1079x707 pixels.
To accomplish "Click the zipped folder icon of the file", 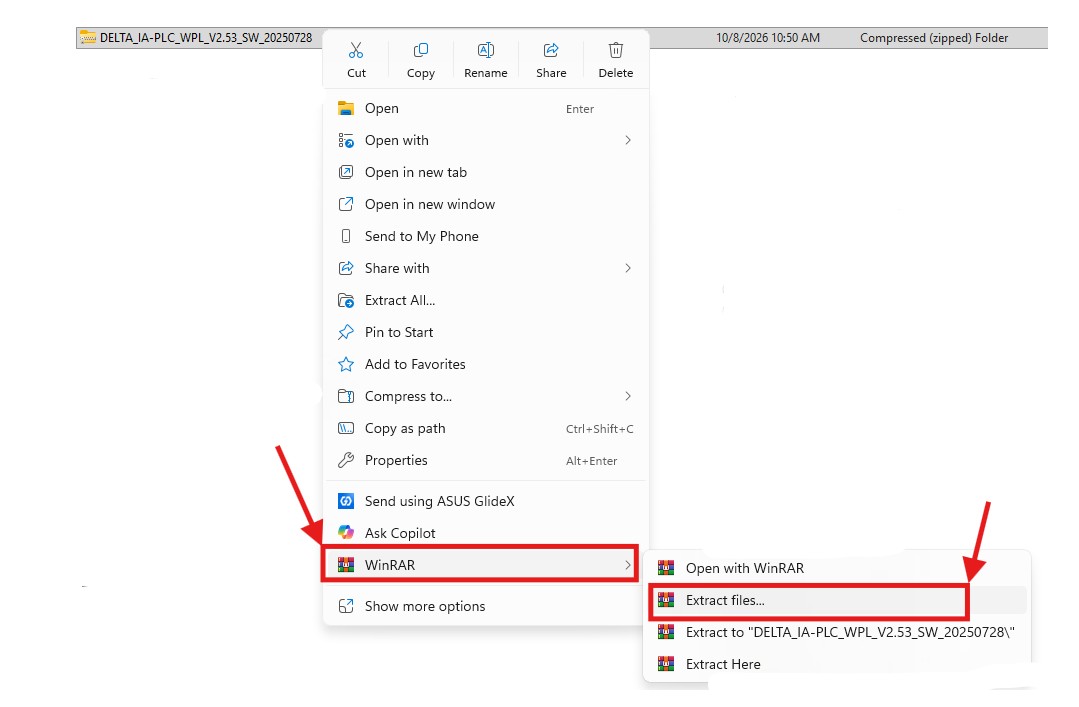I will [x=87, y=38].
